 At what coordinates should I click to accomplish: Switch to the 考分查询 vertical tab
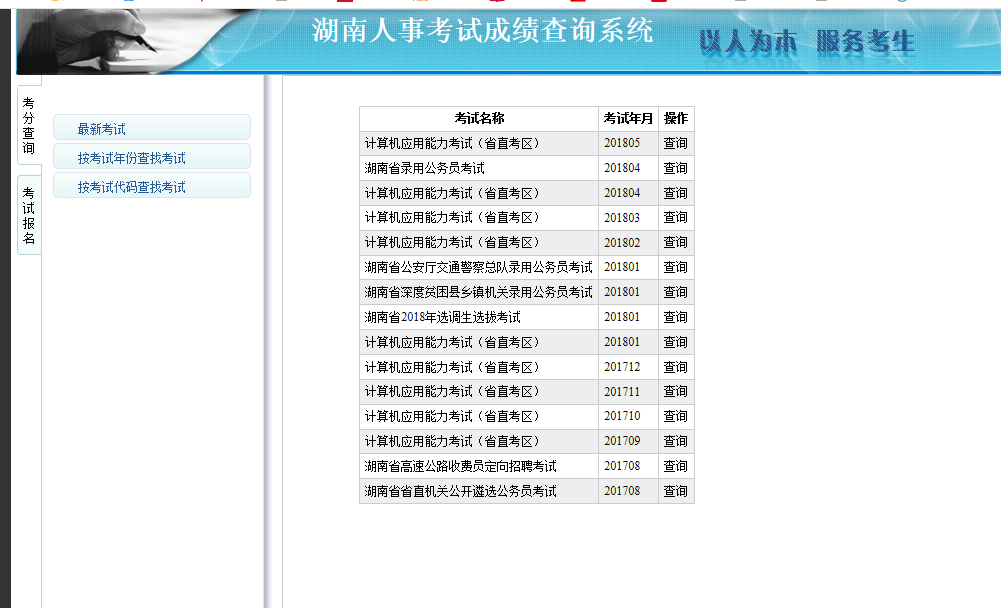[x=29, y=125]
